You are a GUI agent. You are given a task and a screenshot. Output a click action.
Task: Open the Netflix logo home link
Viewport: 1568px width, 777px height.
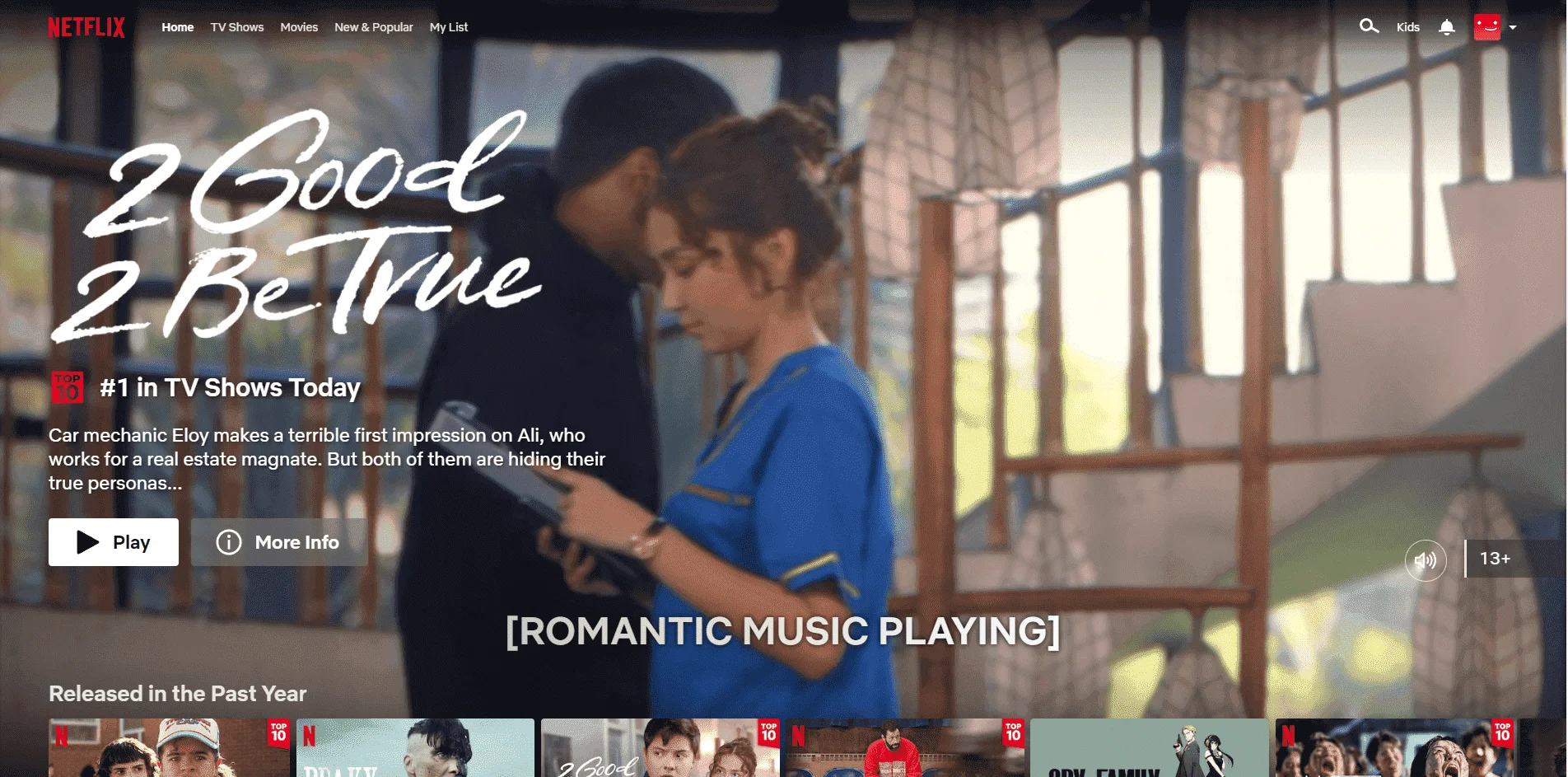[x=86, y=27]
